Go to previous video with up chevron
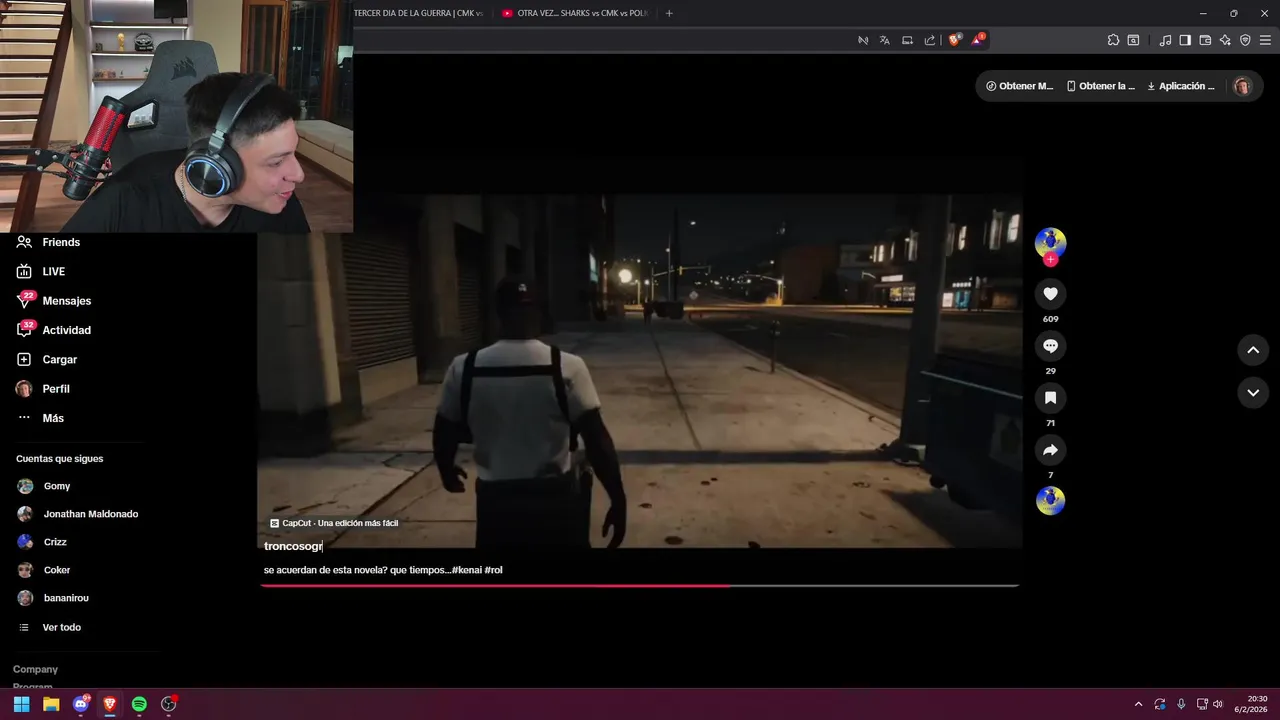This screenshot has width=1280, height=720. [x=1253, y=350]
